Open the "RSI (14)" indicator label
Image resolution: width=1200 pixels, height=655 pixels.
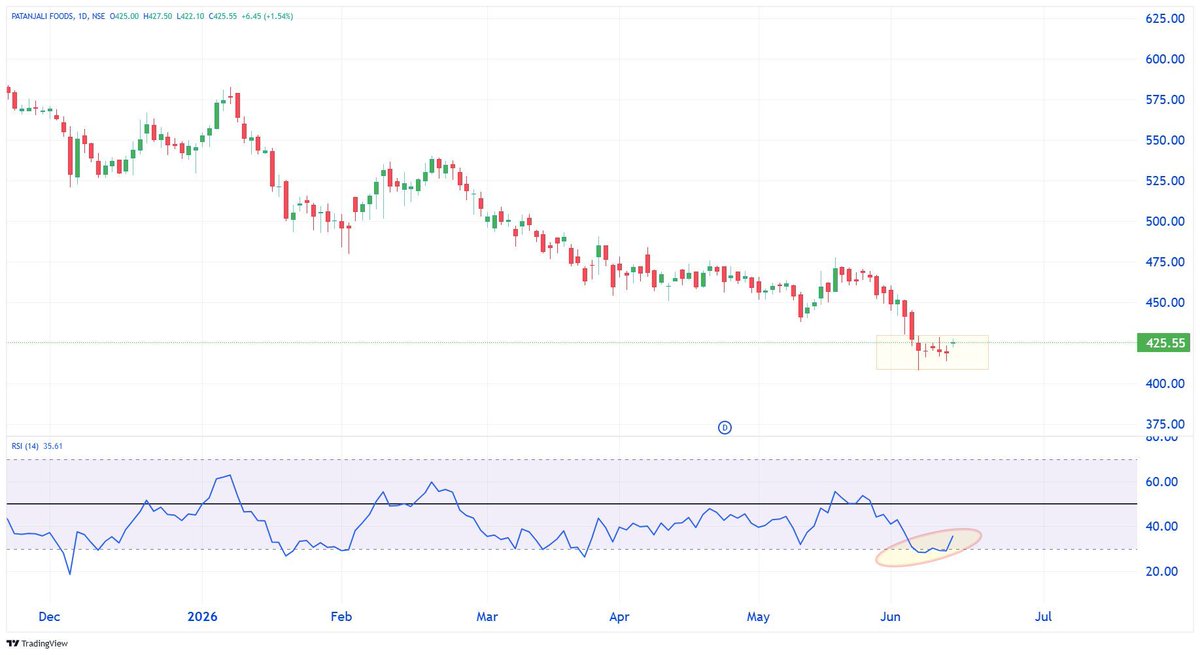click(x=27, y=447)
